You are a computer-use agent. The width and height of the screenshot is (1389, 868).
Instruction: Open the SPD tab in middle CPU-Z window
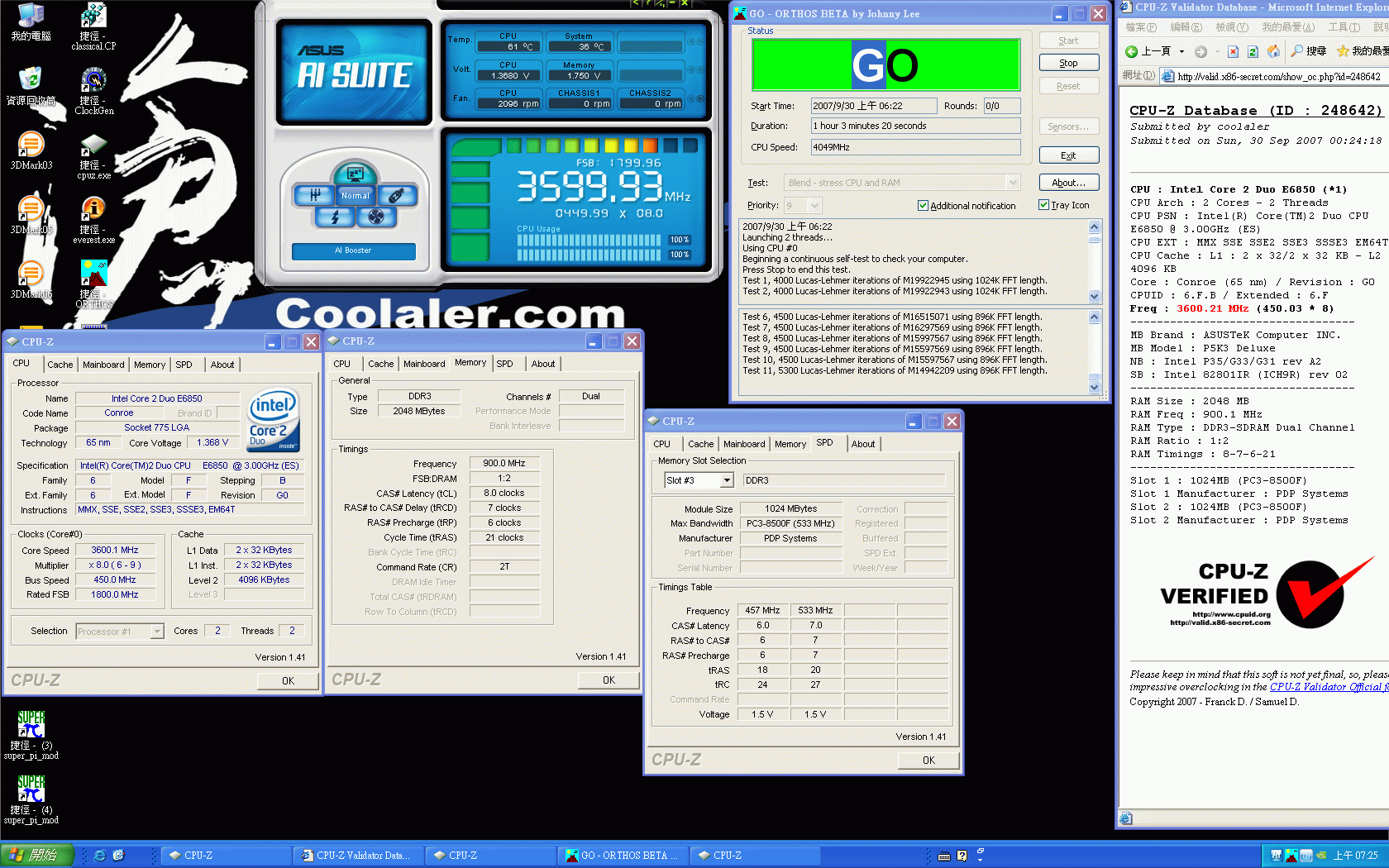coord(504,364)
